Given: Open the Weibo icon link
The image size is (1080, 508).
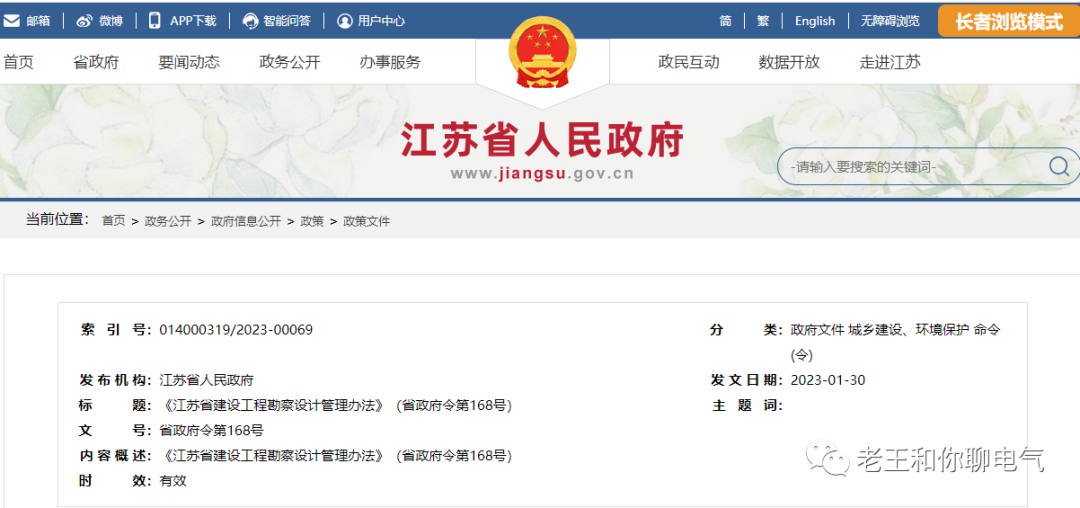Looking at the screenshot, I should [x=84, y=20].
